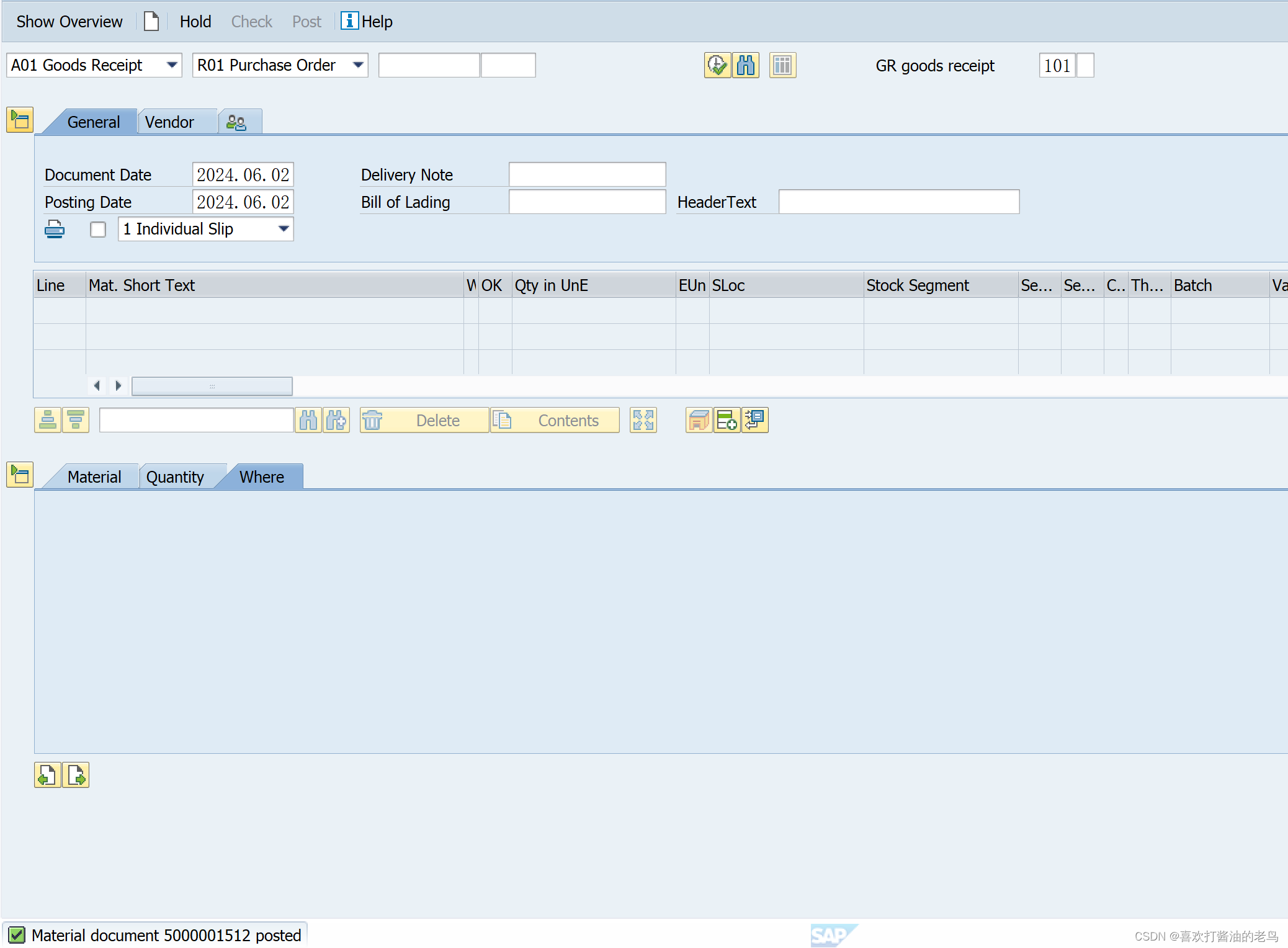Open the A01 Goods Receipt dropdown
The image size is (1288, 948).
173,65
